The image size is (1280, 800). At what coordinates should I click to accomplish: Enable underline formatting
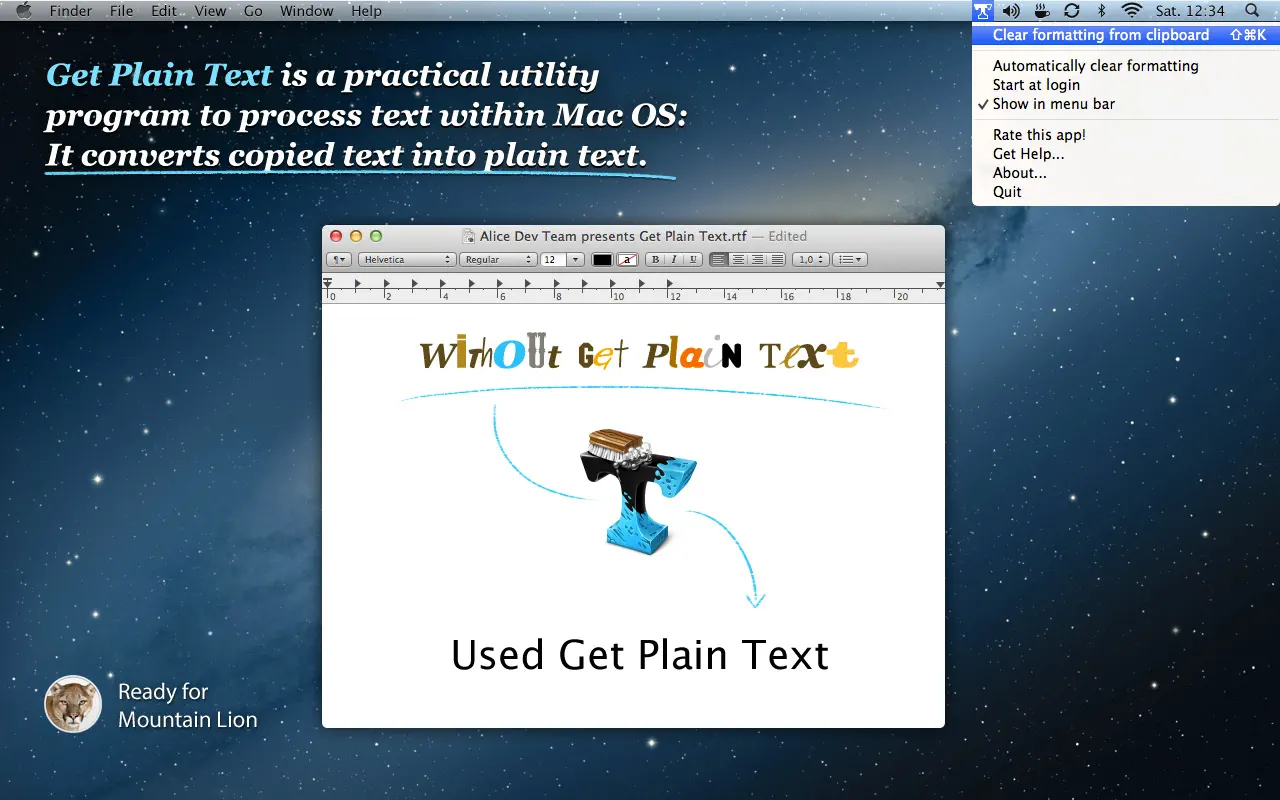click(x=691, y=259)
